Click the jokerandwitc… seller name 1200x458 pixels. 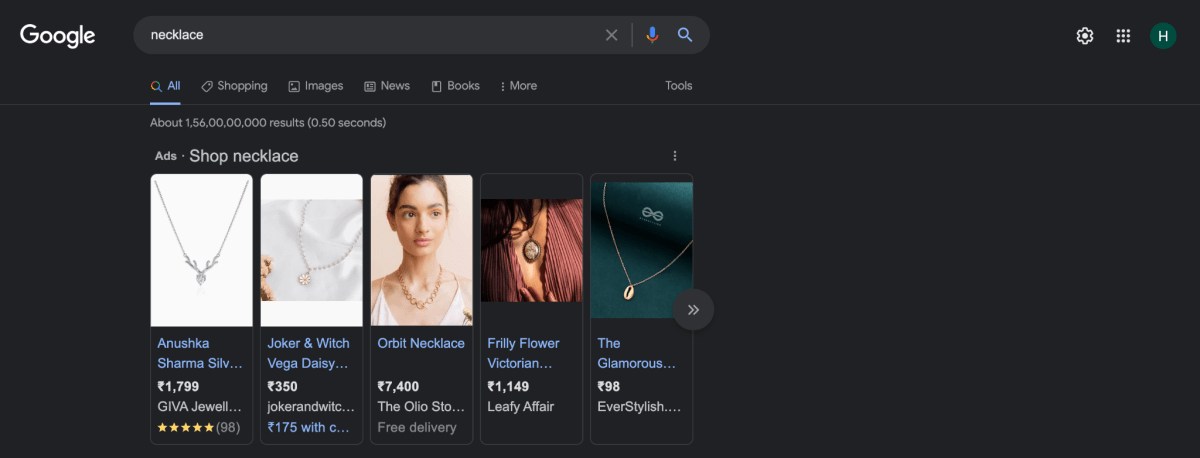pos(311,407)
